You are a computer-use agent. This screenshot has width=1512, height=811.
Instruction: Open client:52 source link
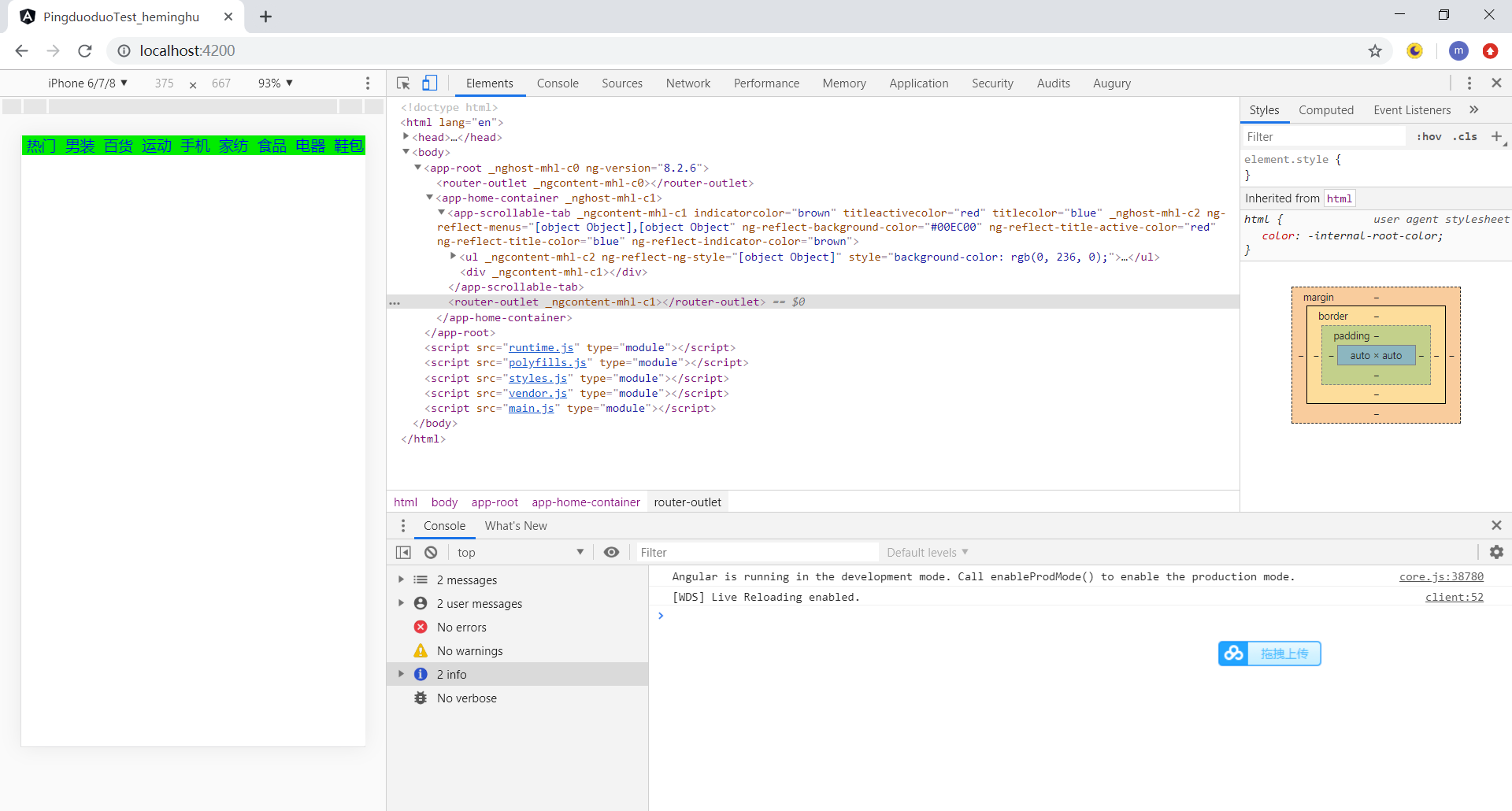1455,598
